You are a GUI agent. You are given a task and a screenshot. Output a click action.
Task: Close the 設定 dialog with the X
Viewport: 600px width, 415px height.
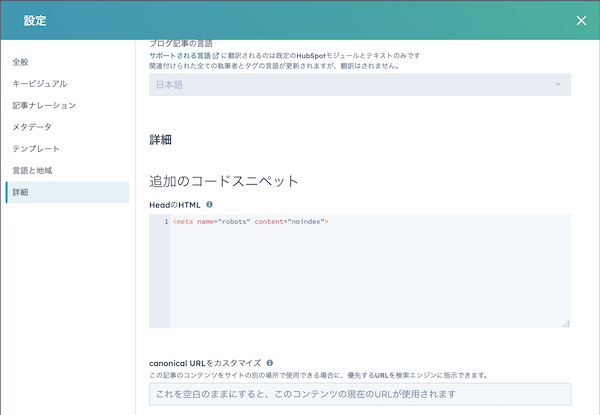pos(581,21)
